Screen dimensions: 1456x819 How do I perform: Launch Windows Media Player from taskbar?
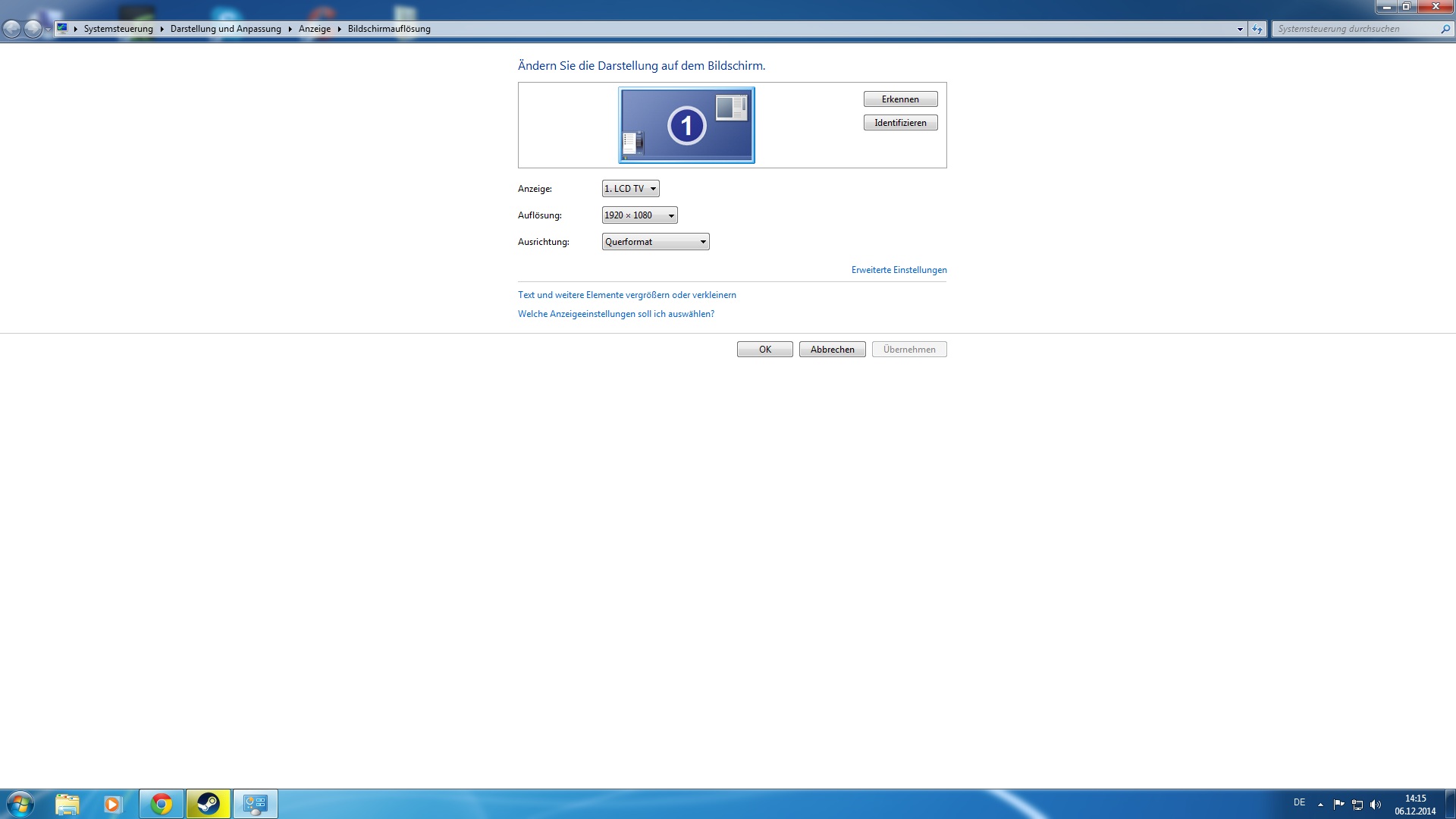113,804
